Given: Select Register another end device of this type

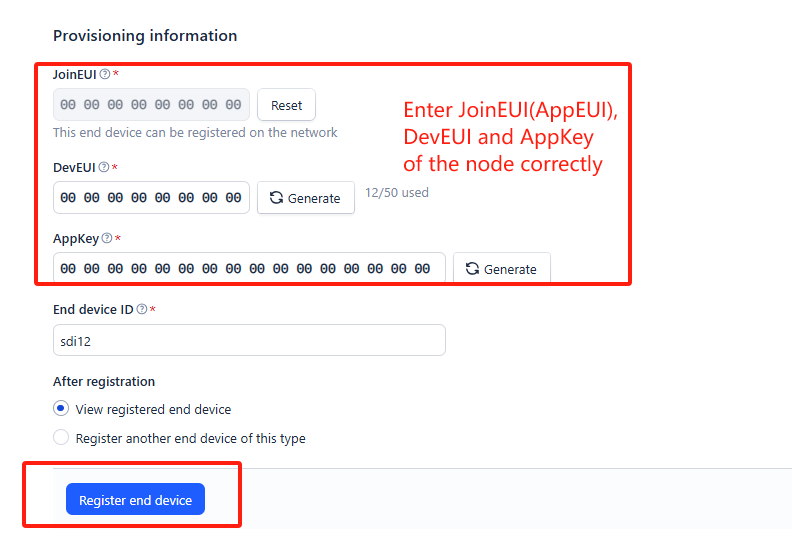Looking at the screenshot, I should coord(61,437).
